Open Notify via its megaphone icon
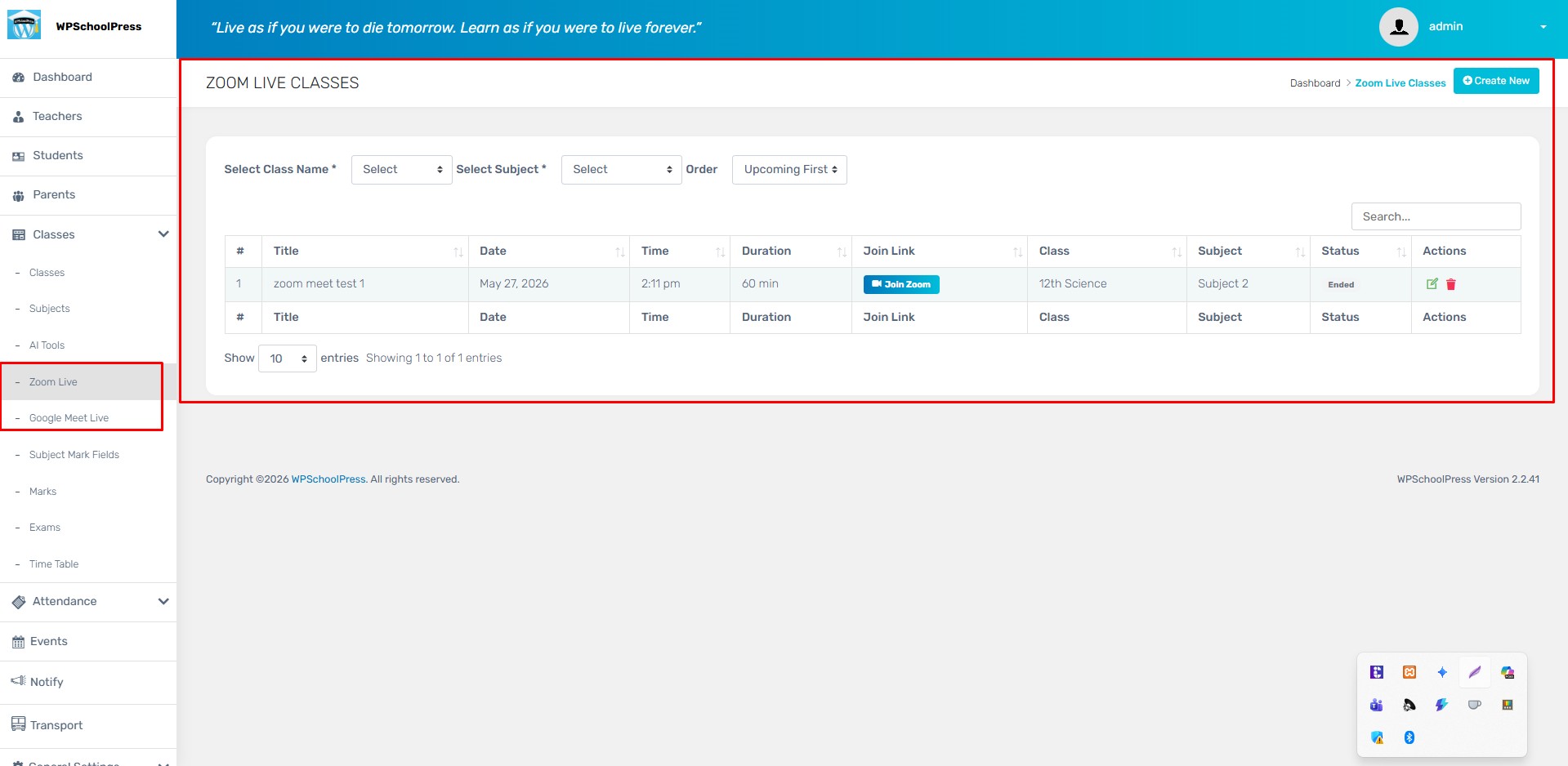 click(x=18, y=681)
